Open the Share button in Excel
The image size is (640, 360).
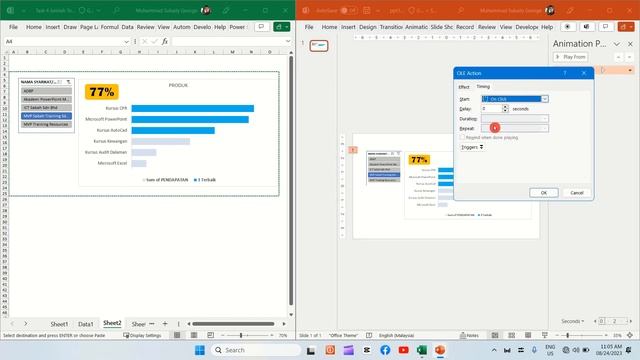click(282, 27)
